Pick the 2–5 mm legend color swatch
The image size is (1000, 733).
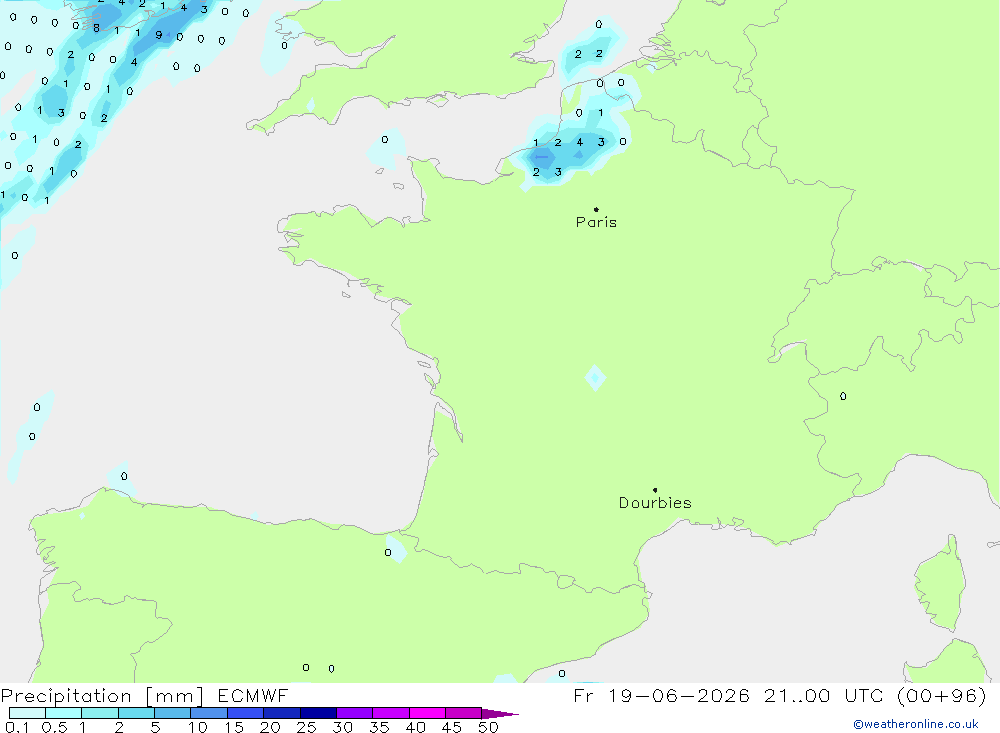point(136,713)
